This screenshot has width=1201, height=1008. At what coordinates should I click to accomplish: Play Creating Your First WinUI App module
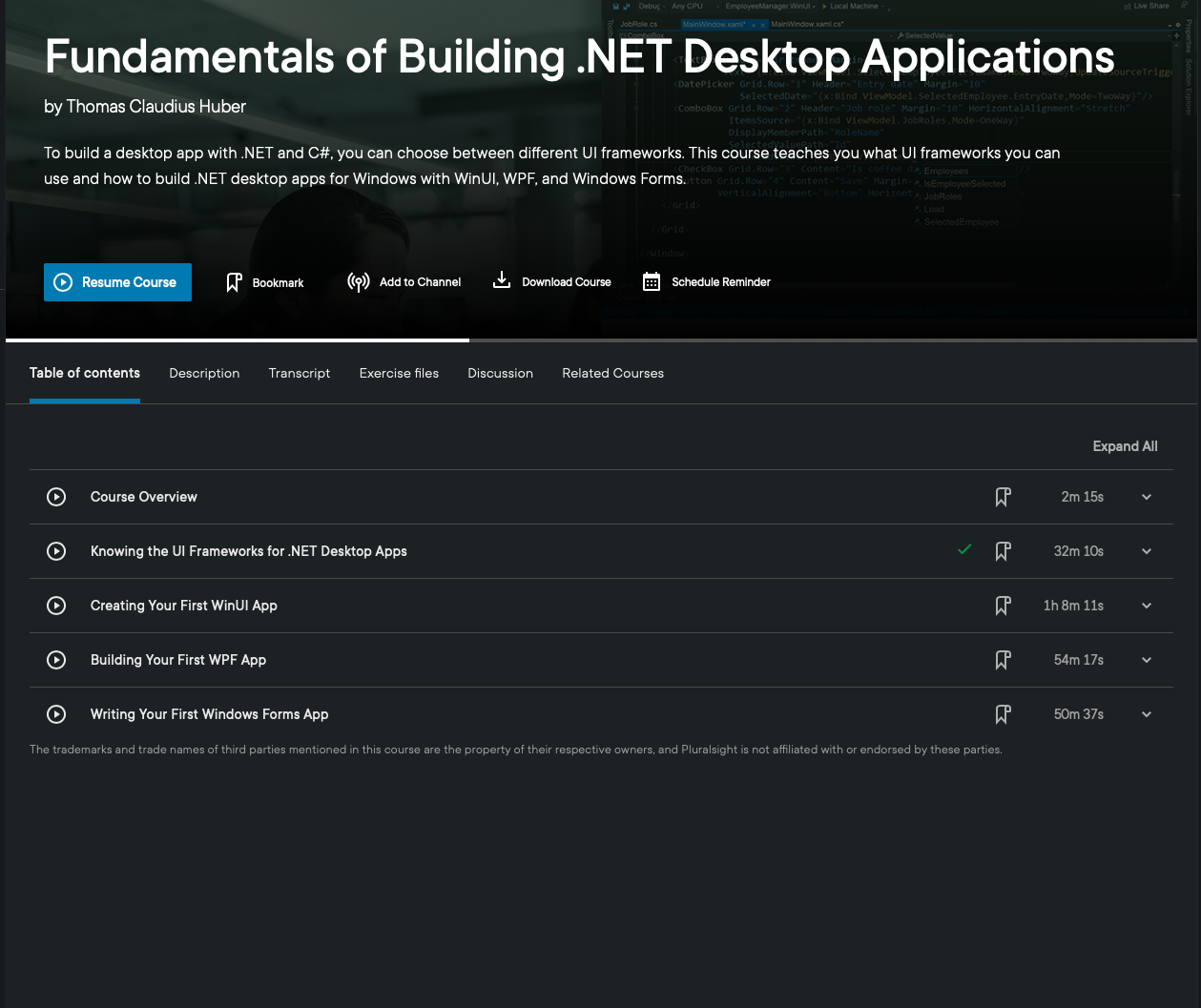click(x=56, y=606)
